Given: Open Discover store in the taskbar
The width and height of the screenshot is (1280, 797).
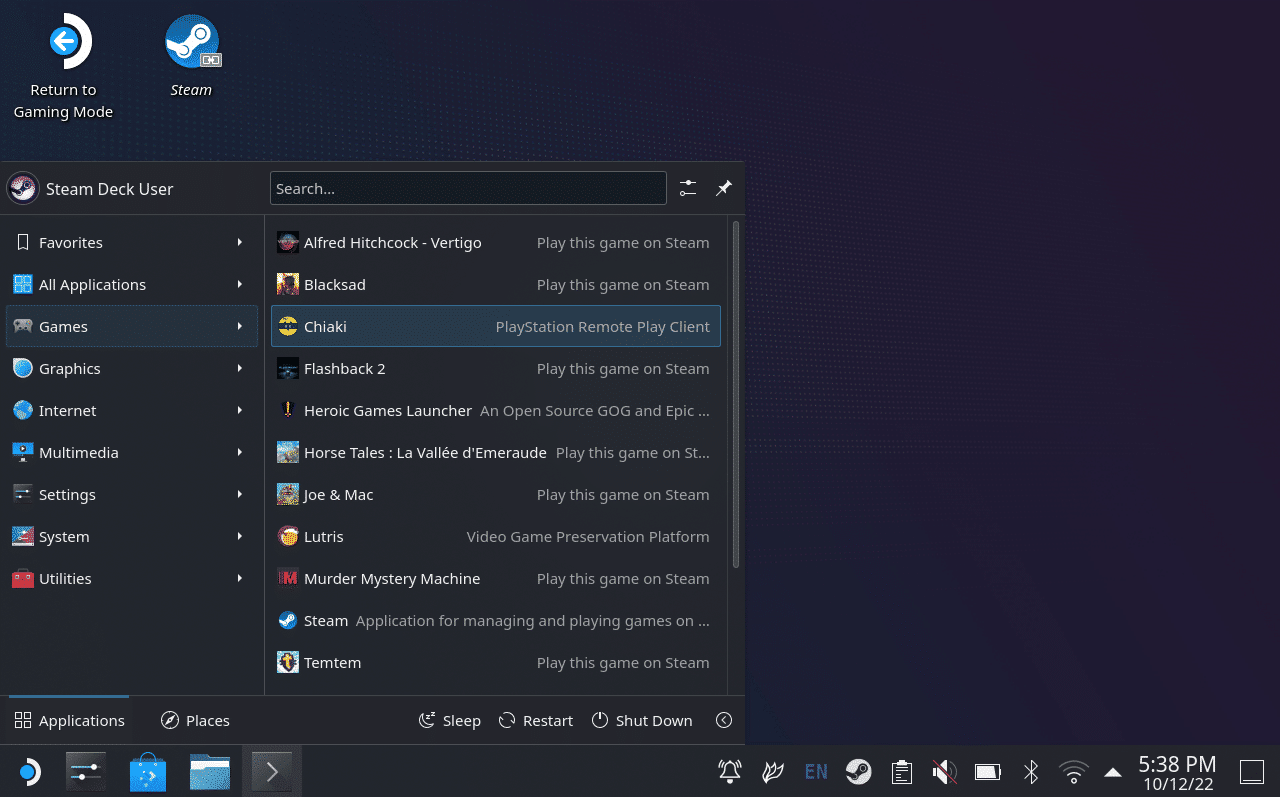Looking at the screenshot, I should 148,772.
